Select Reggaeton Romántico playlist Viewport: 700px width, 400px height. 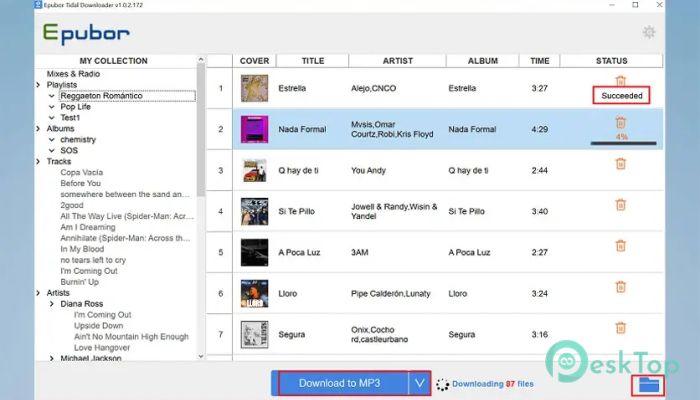tap(101, 96)
